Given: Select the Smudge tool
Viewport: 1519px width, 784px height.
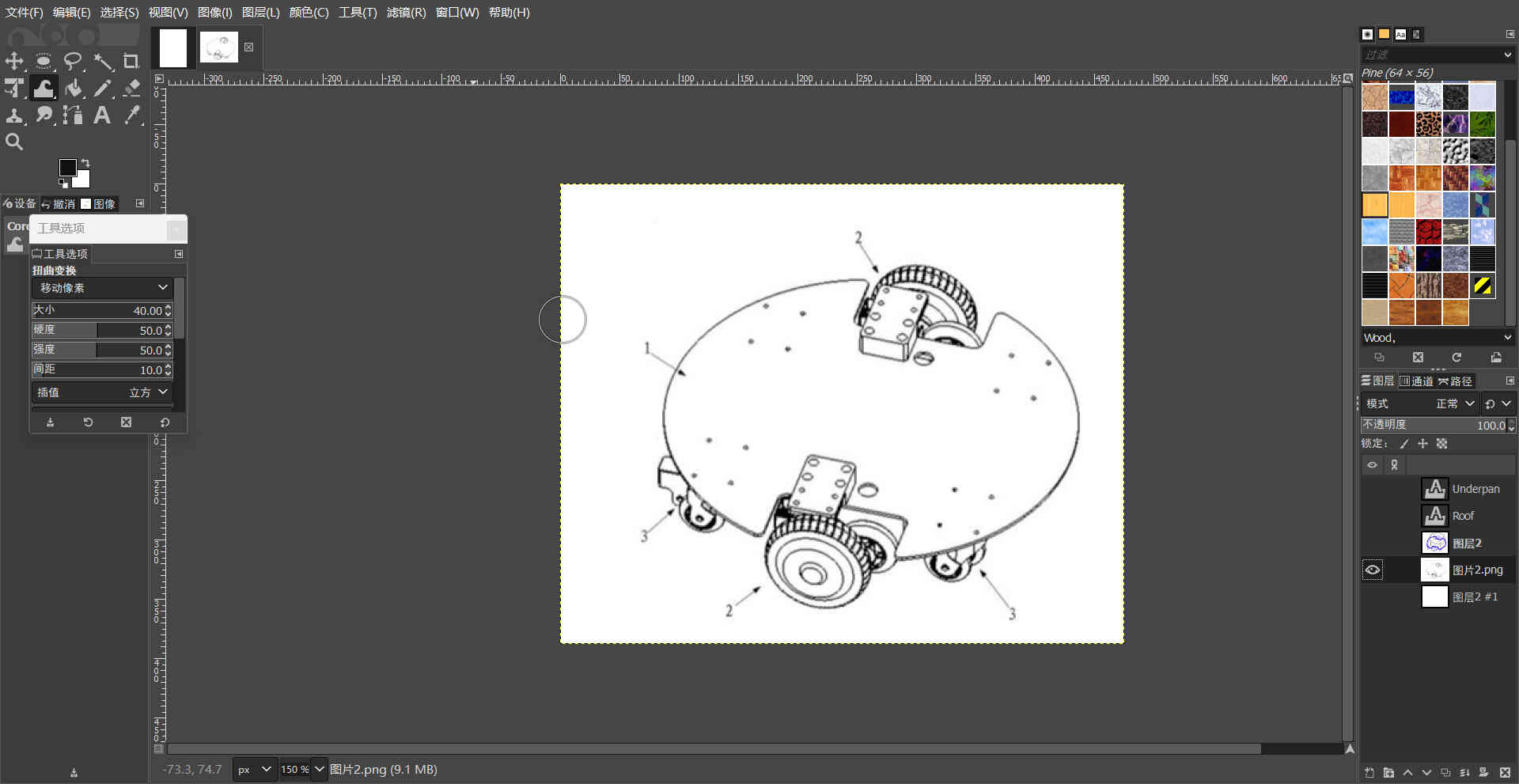Looking at the screenshot, I should click(44, 115).
